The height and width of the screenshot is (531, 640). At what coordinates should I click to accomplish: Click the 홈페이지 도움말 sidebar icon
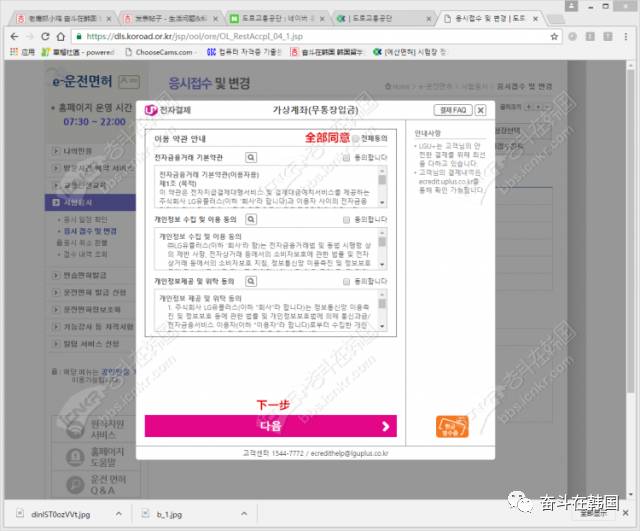click(75, 457)
